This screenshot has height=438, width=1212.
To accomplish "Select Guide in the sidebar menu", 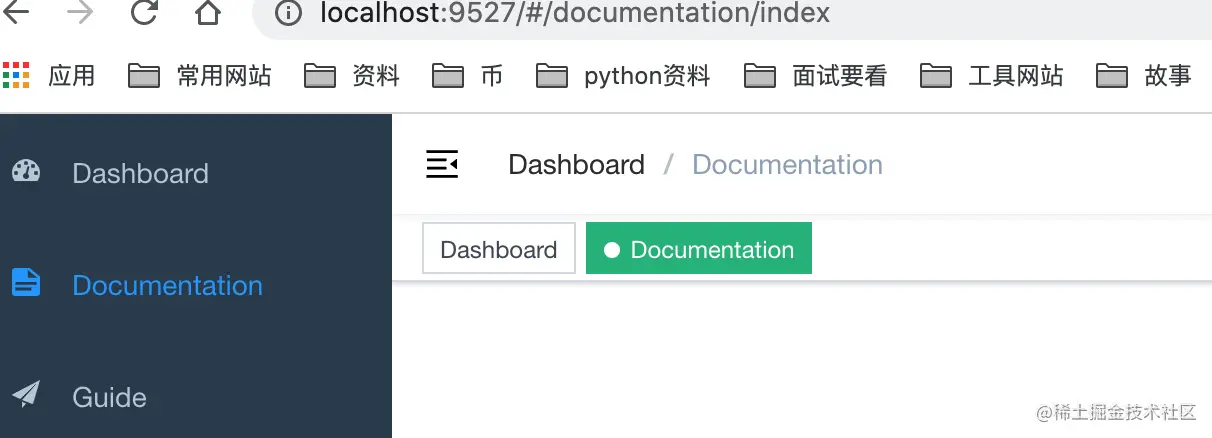I will 196,397.
